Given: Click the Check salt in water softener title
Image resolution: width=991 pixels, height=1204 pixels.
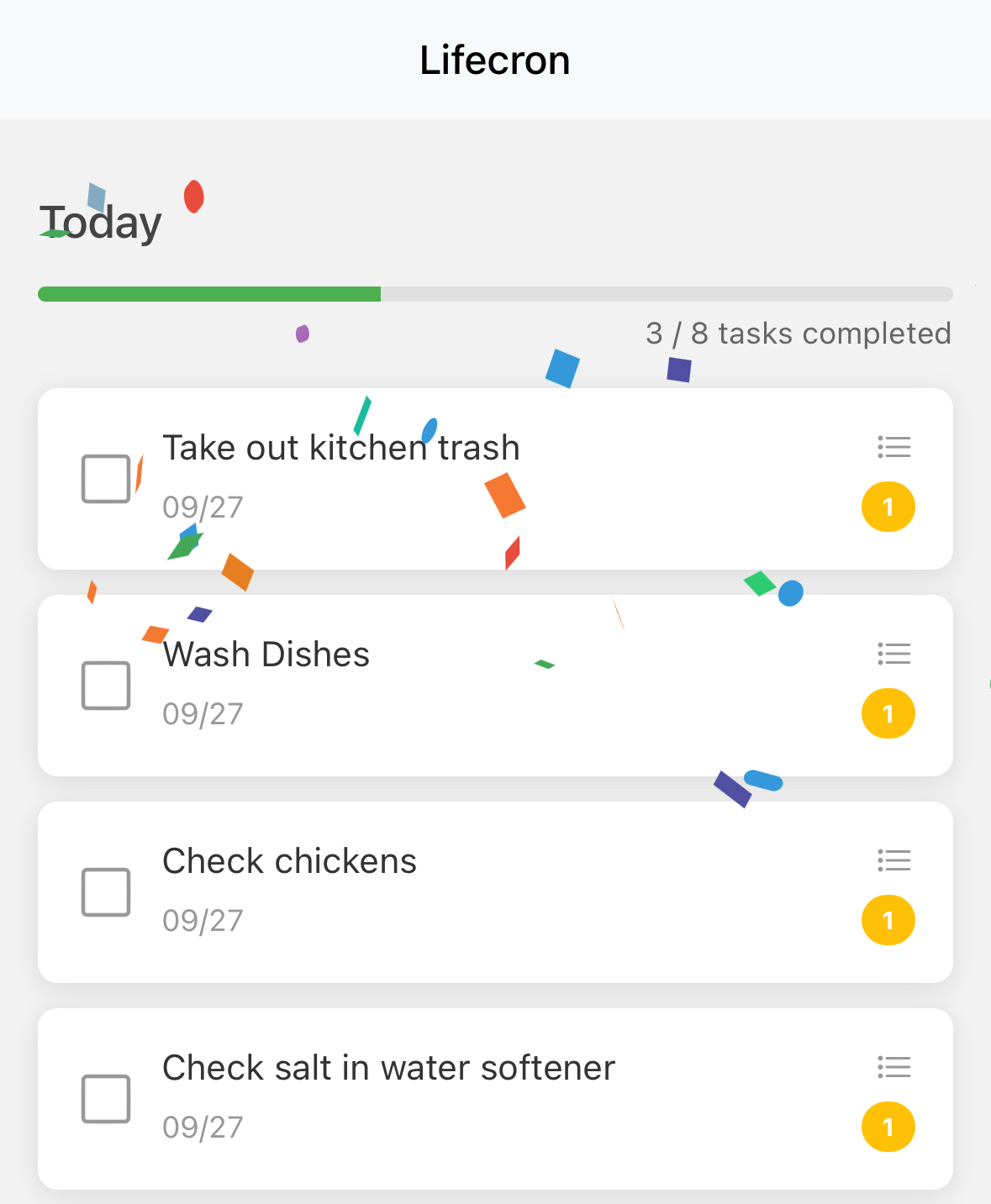Looking at the screenshot, I should (388, 1068).
